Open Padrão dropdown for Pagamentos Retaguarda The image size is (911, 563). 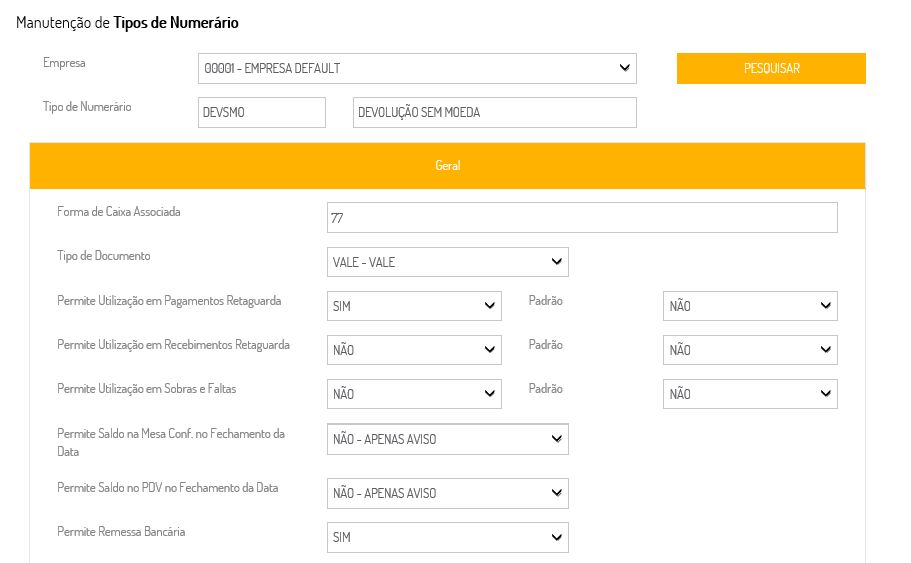pyautogui.click(x=750, y=306)
